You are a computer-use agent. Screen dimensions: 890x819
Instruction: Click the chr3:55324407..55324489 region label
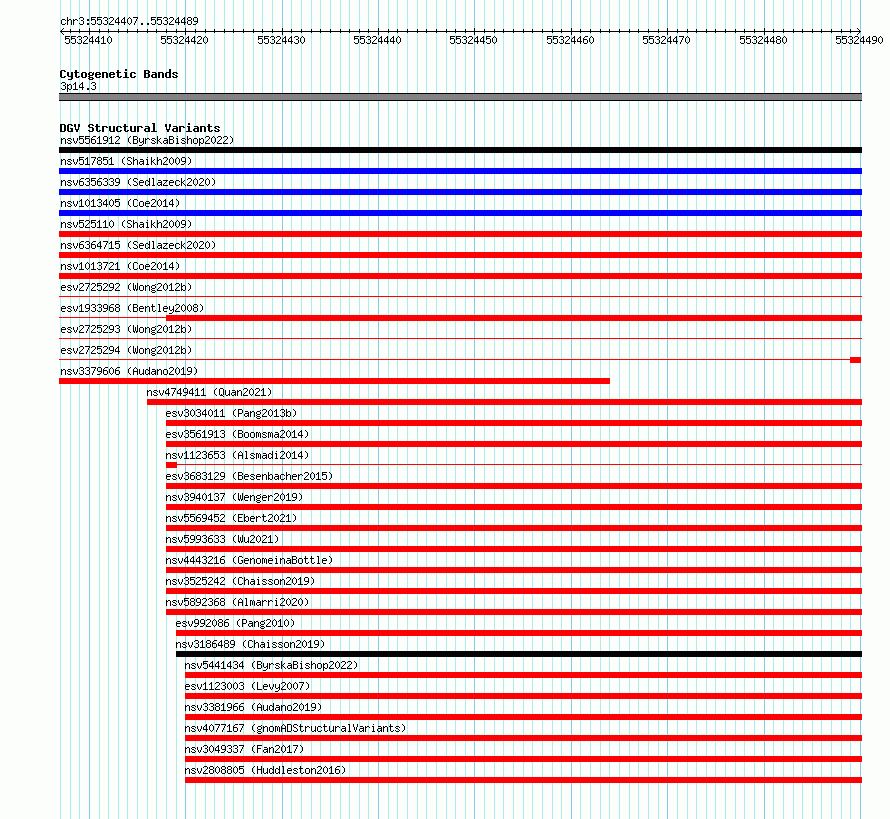129,21
